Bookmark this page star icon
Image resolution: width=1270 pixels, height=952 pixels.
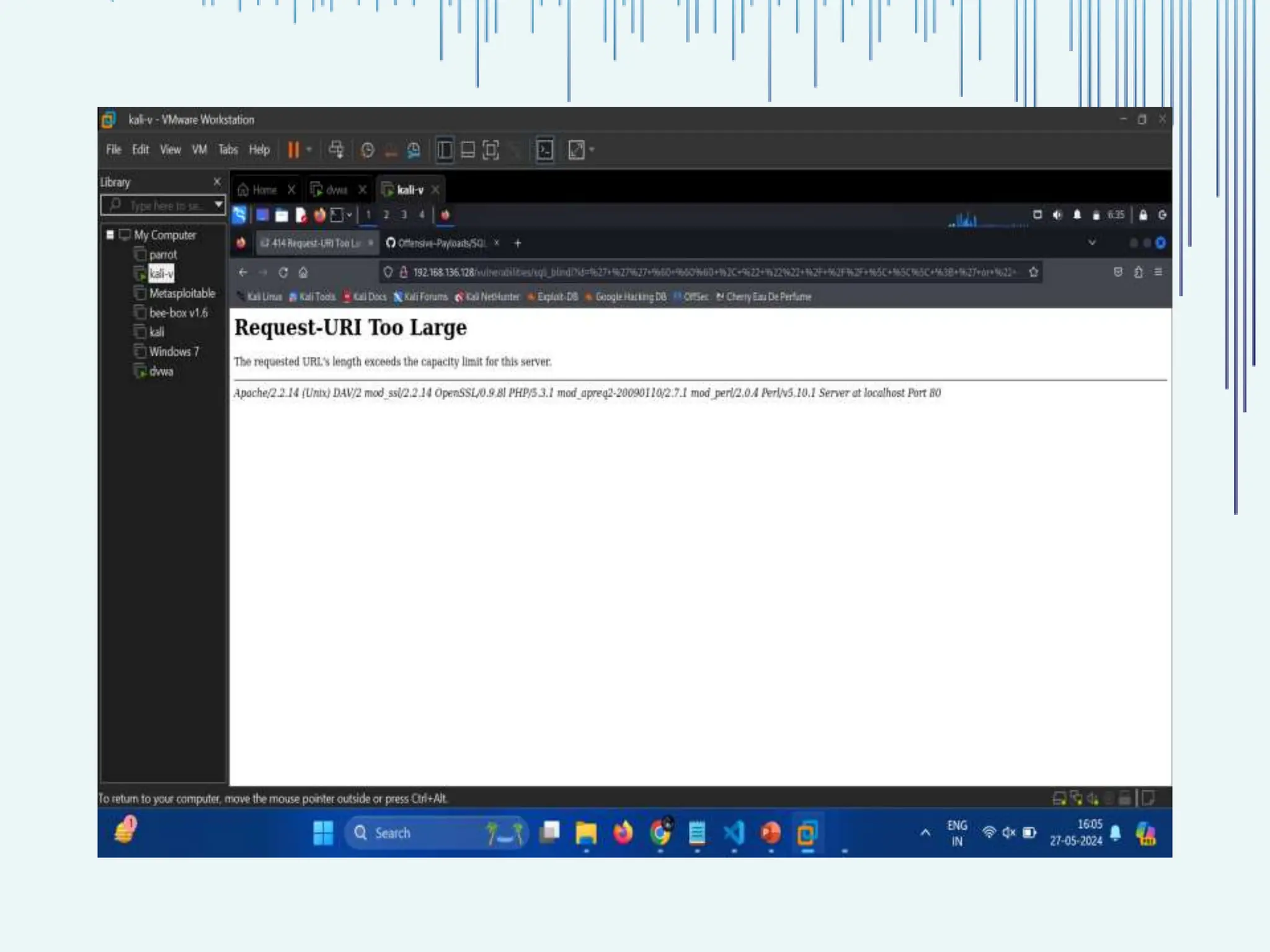pyautogui.click(x=1033, y=272)
